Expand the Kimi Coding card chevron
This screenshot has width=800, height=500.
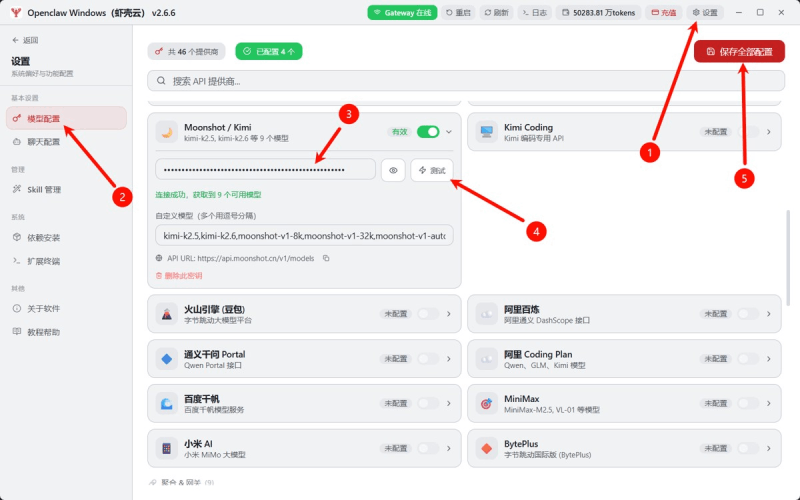point(769,132)
